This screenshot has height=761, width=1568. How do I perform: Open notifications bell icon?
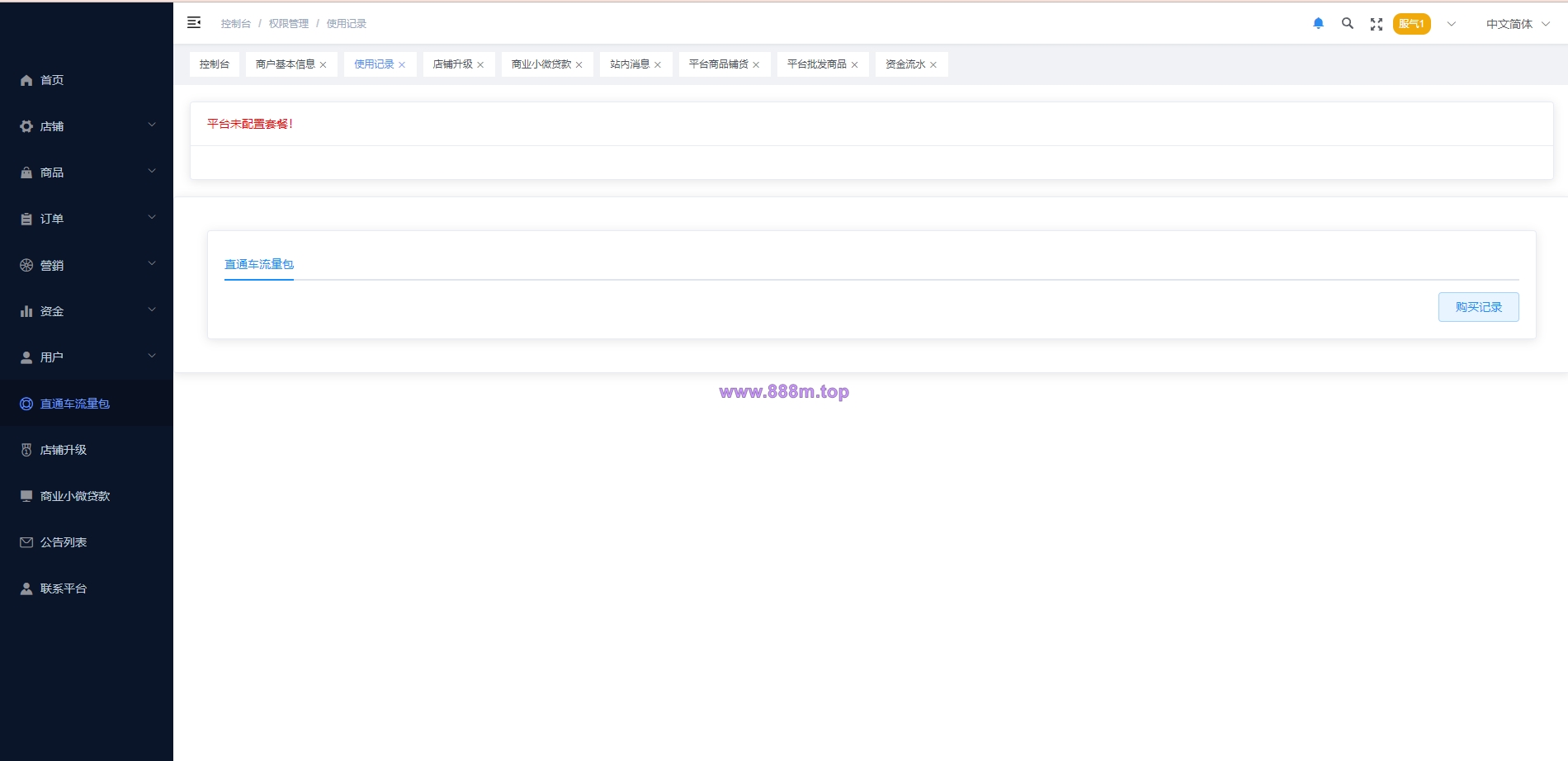[x=1318, y=23]
